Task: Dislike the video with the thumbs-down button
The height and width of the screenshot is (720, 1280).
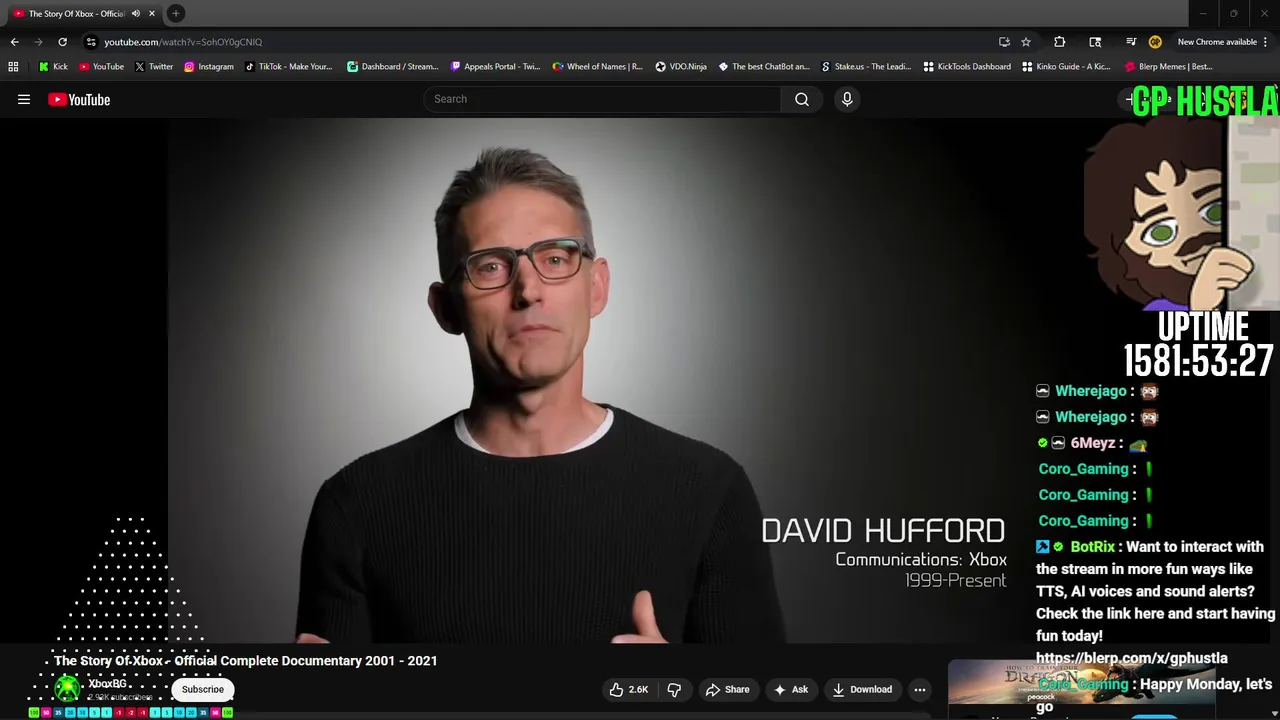Action: tap(674, 689)
